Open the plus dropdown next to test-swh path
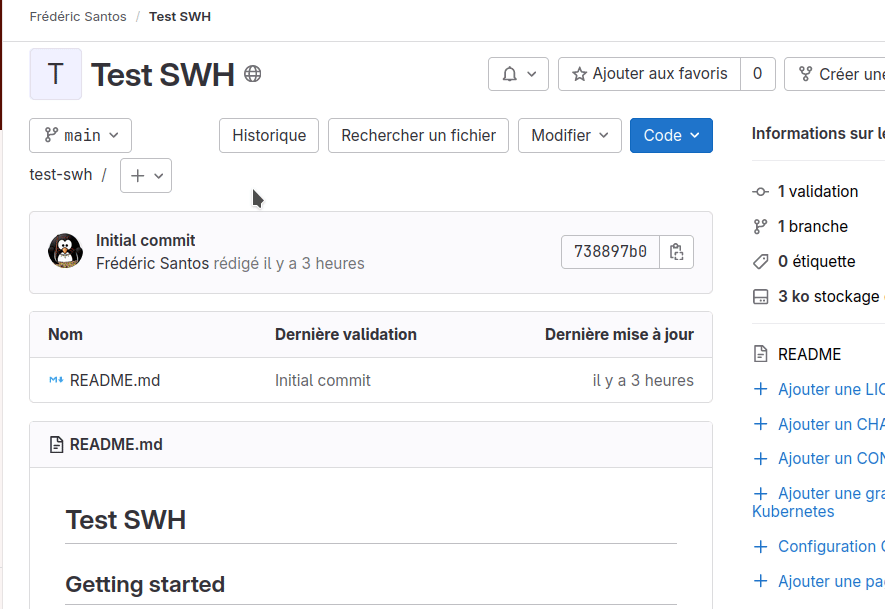This screenshot has height=609, width=885. coord(145,174)
